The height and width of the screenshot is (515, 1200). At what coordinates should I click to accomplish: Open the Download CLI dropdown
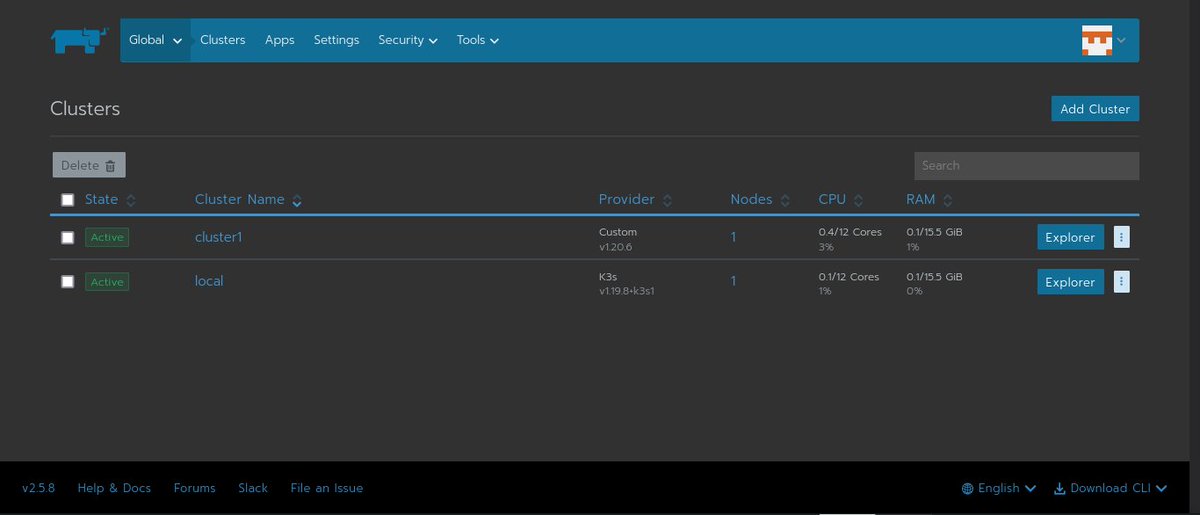(1111, 488)
